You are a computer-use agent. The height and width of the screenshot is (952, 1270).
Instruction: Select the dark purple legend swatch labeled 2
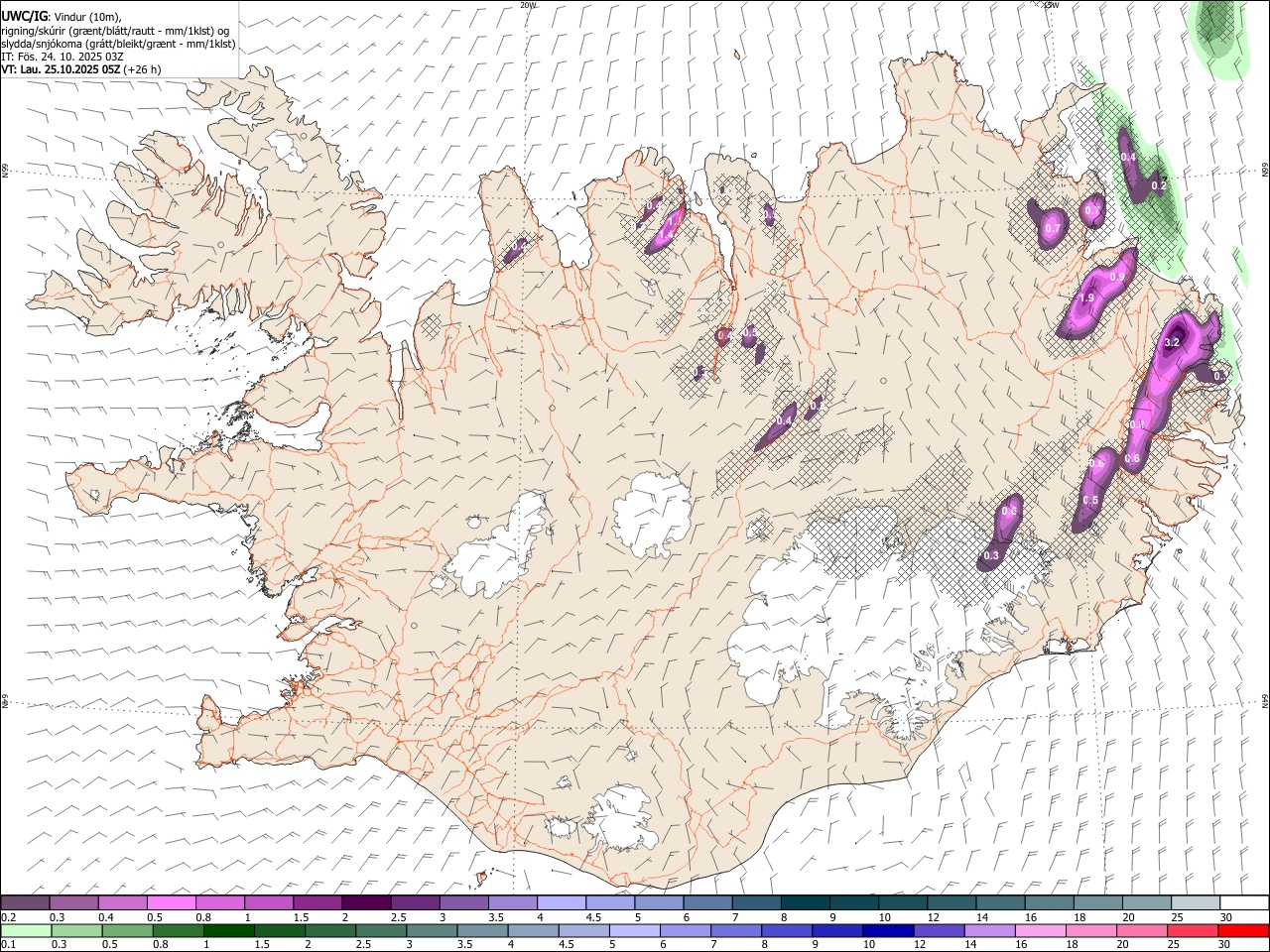(366, 902)
